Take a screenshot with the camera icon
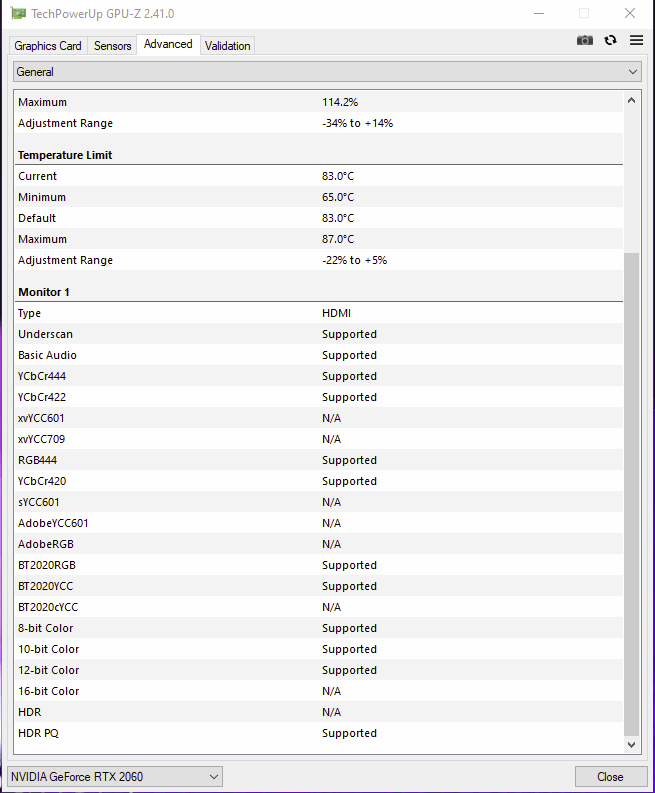 coord(585,40)
